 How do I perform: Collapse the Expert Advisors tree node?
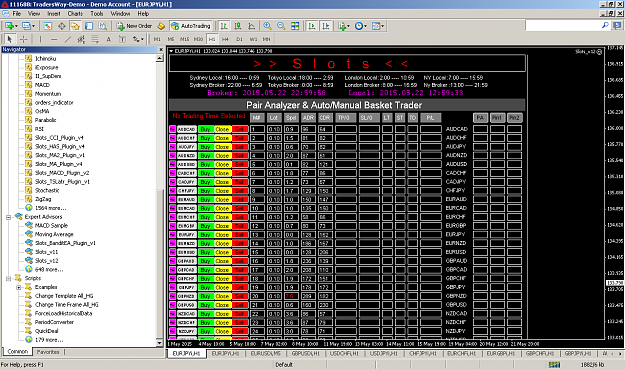[8, 217]
